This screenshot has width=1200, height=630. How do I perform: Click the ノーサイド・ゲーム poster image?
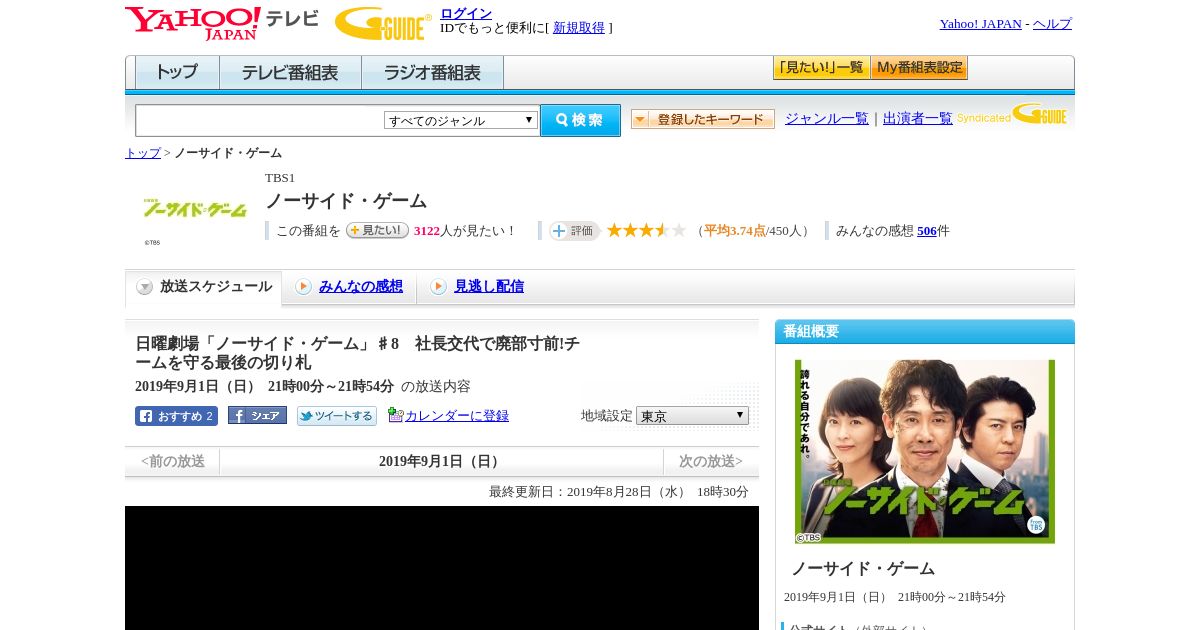coord(925,452)
